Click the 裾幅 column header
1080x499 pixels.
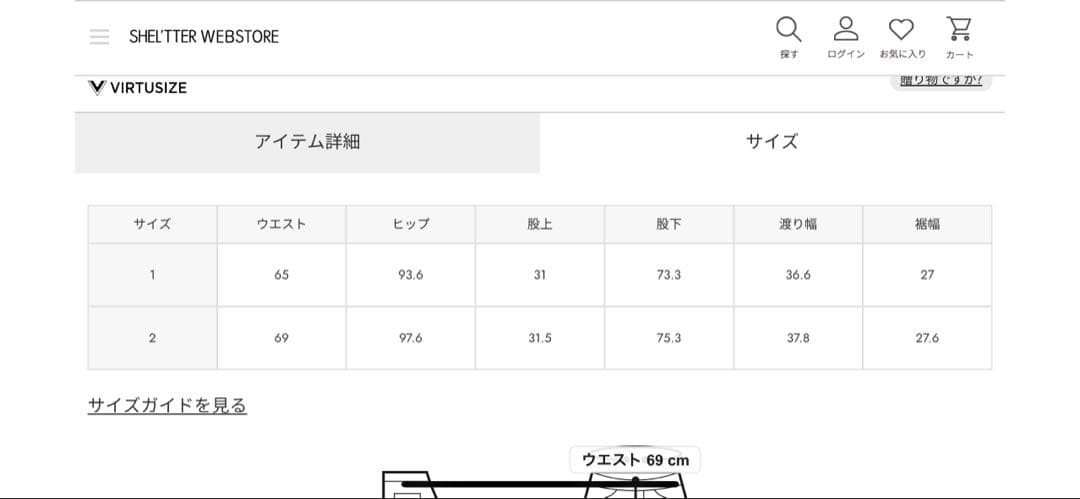coord(927,224)
